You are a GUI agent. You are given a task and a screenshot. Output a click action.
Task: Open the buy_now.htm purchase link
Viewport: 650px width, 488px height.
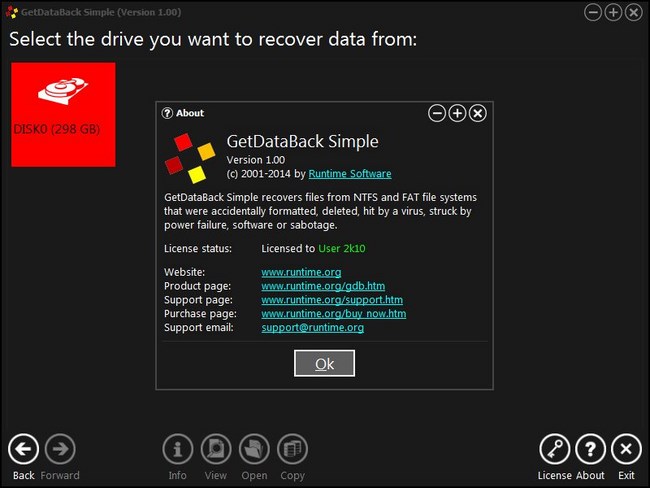pos(334,314)
